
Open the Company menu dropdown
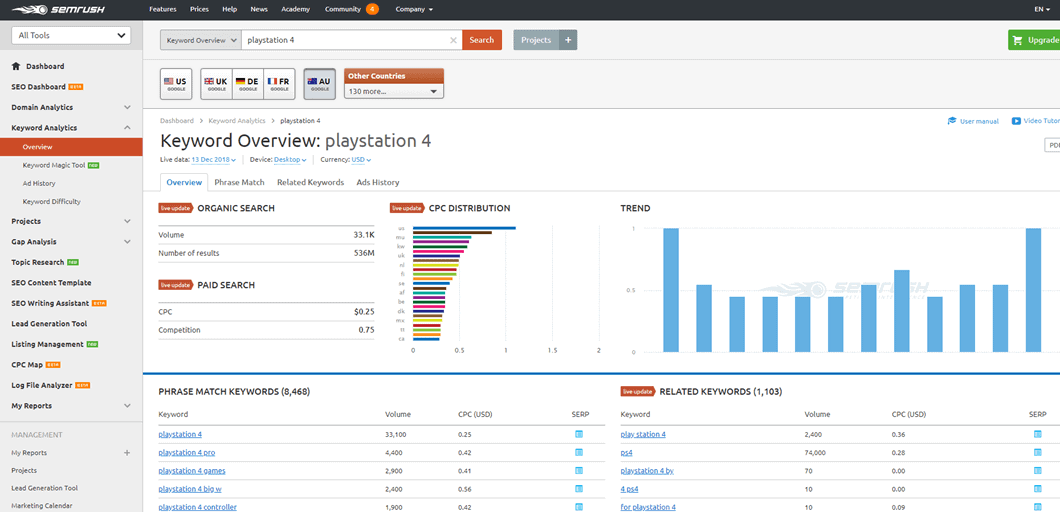pyautogui.click(x=414, y=9)
